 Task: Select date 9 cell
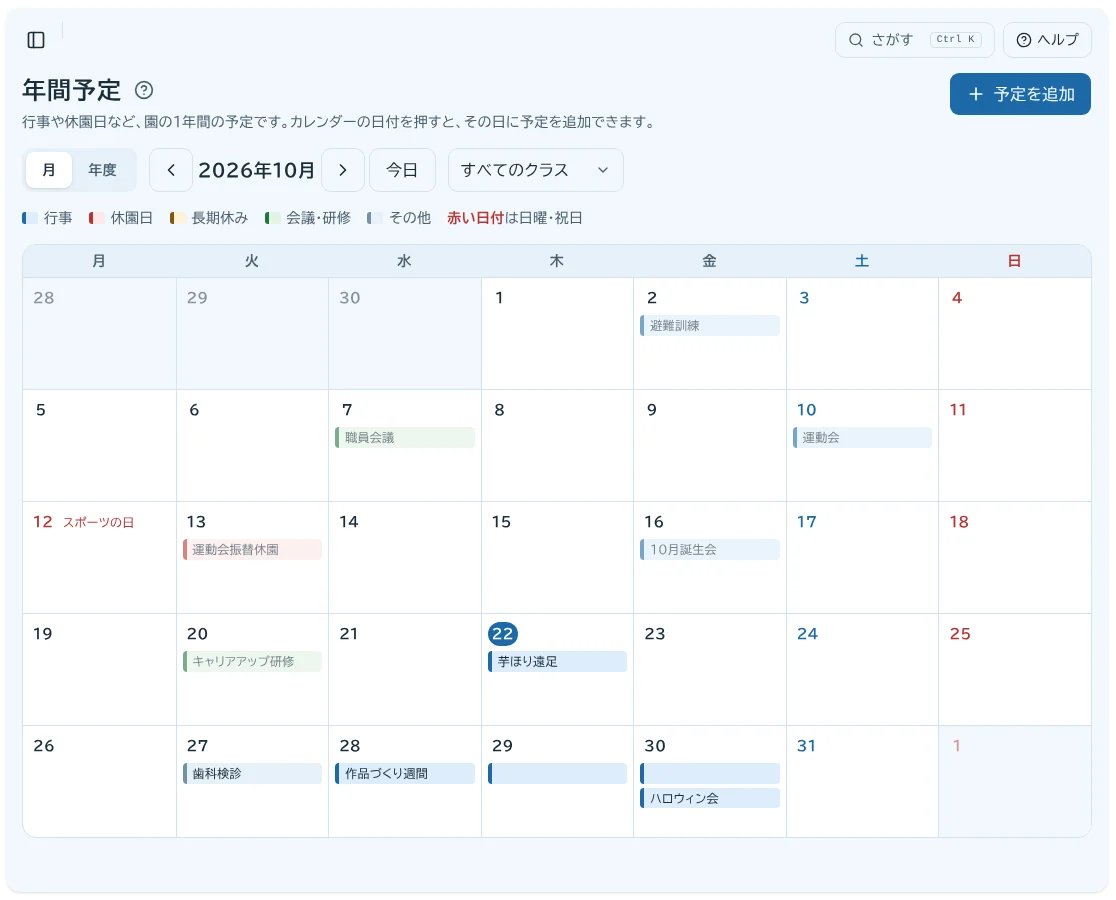(x=710, y=445)
